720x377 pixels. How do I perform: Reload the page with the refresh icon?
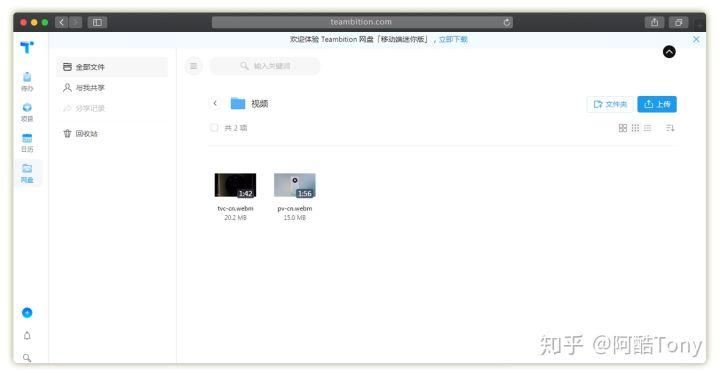[506, 22]
